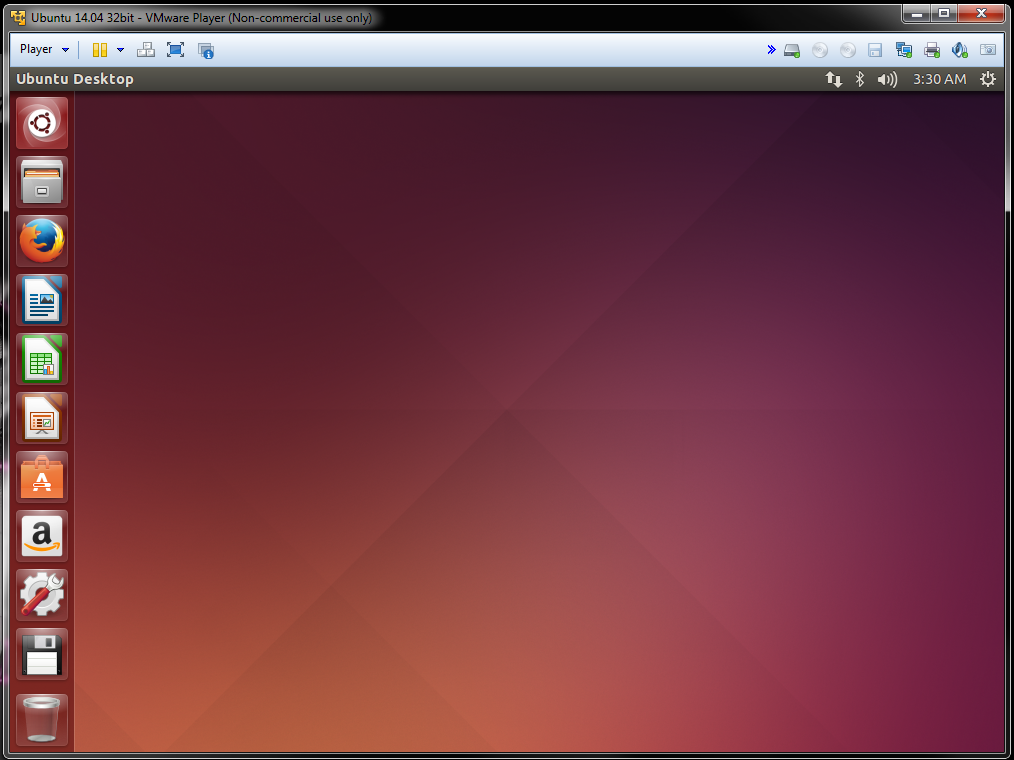Viewport: 1014px width, 760px height.
Task: Open the sound volume indicator
Action: [x=887, y=79]
